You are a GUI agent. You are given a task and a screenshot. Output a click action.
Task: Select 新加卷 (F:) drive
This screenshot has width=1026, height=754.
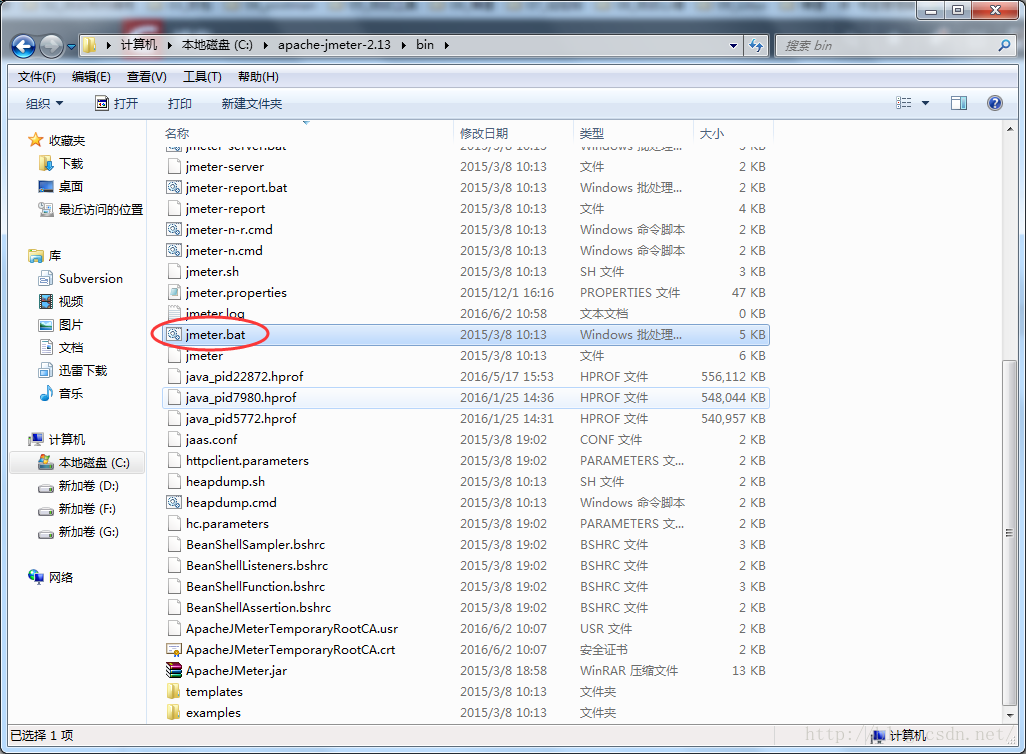(77, 509)
